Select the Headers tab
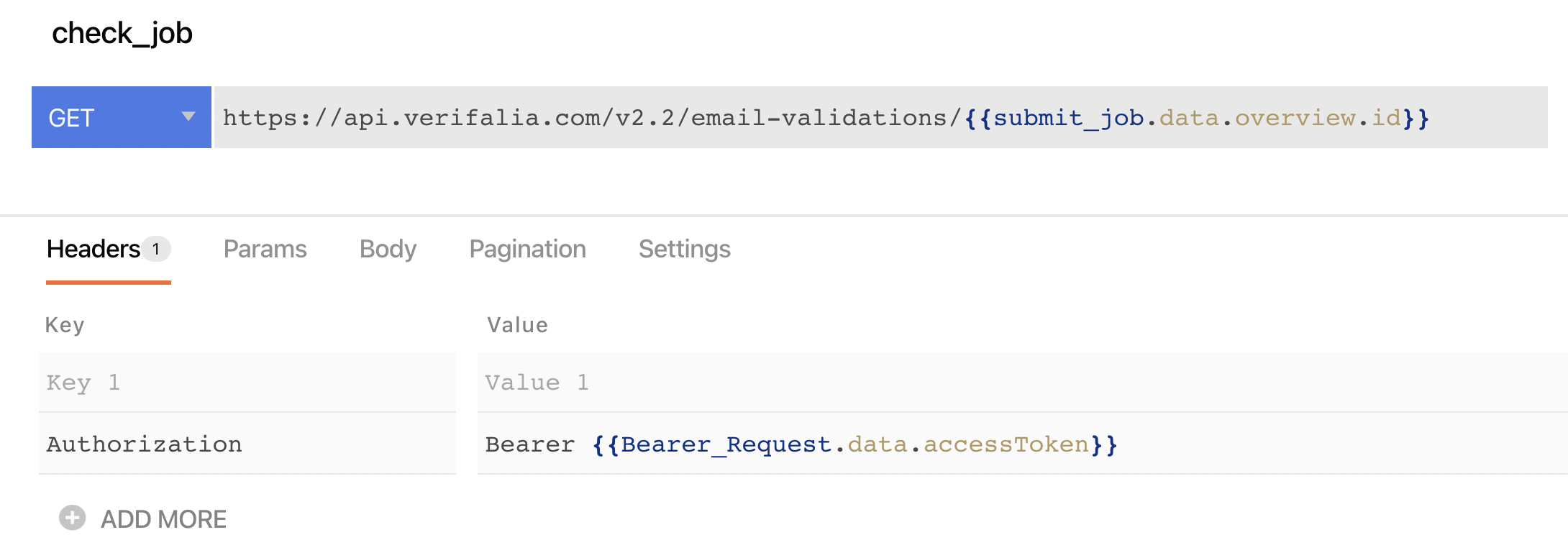Image resolution: width=1568 pixels, height=558 pixels. 94,249
